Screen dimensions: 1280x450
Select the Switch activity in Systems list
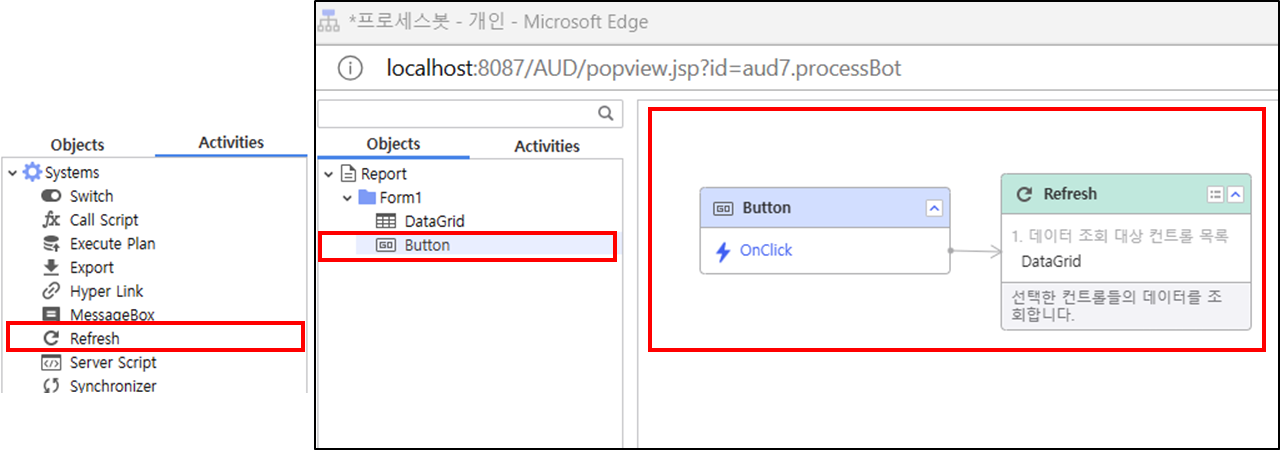[x=91, y=196]
